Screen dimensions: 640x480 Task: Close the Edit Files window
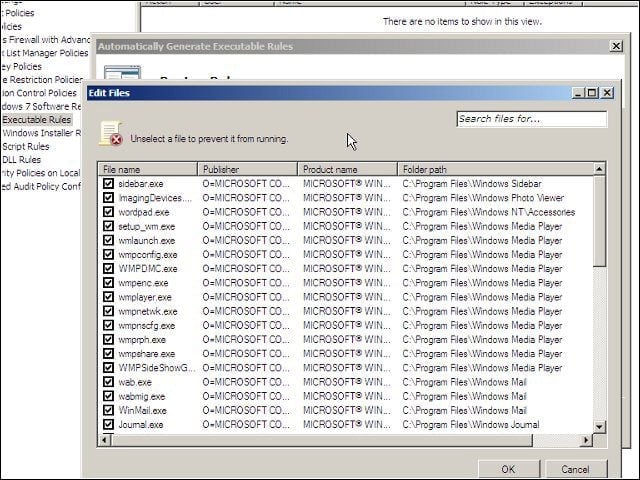tap(607, 93)
